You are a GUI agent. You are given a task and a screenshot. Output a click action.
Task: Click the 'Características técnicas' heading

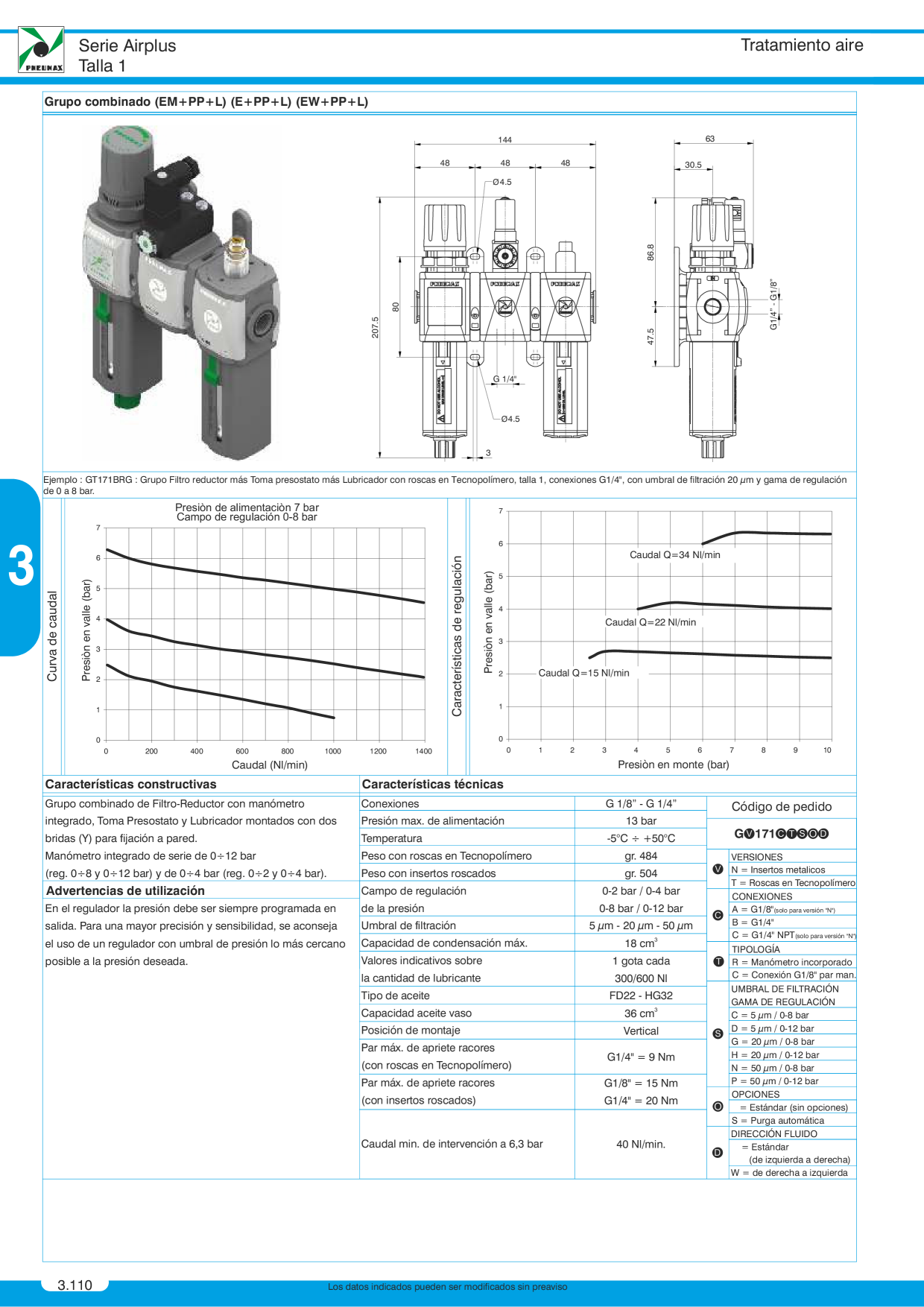[432, 784]
